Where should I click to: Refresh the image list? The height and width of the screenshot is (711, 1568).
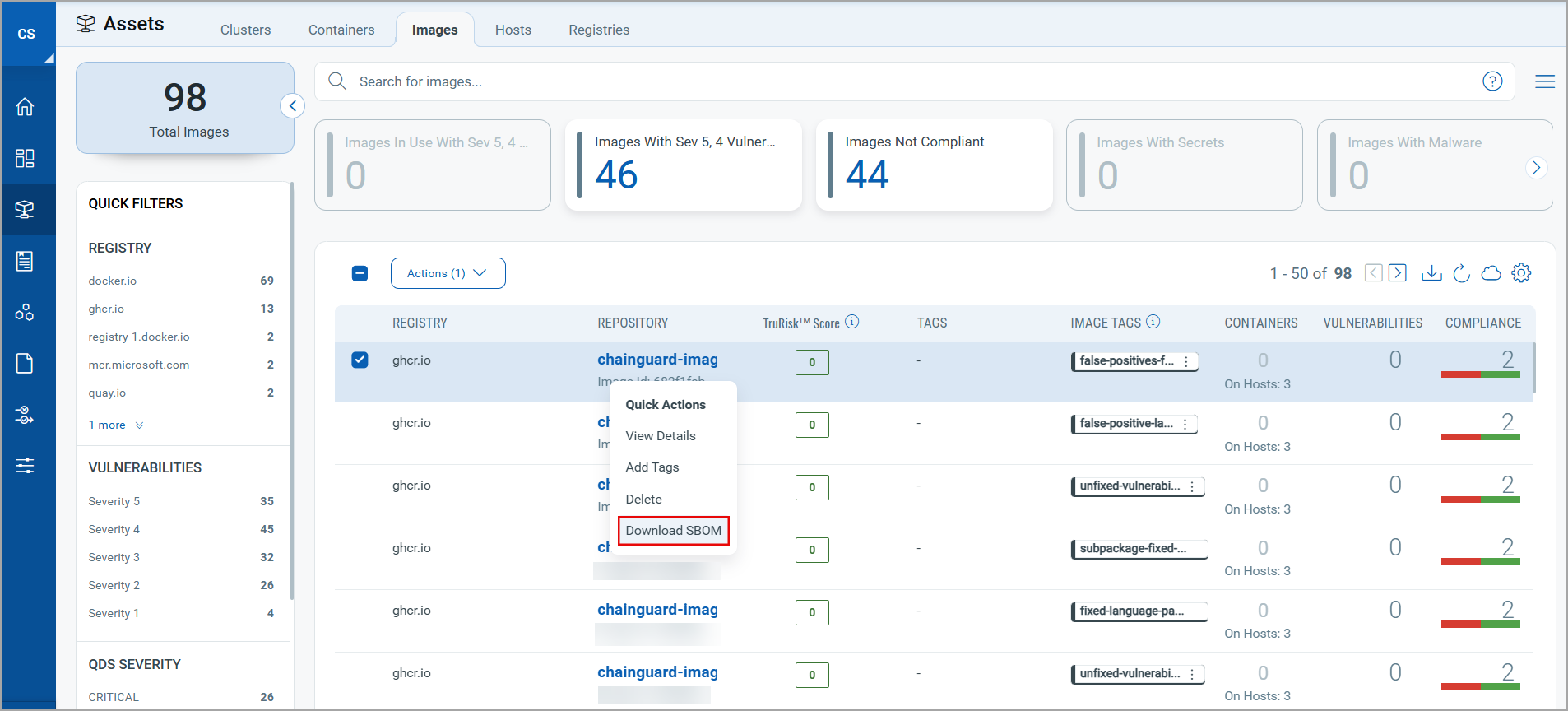[x=1461, y=273]
